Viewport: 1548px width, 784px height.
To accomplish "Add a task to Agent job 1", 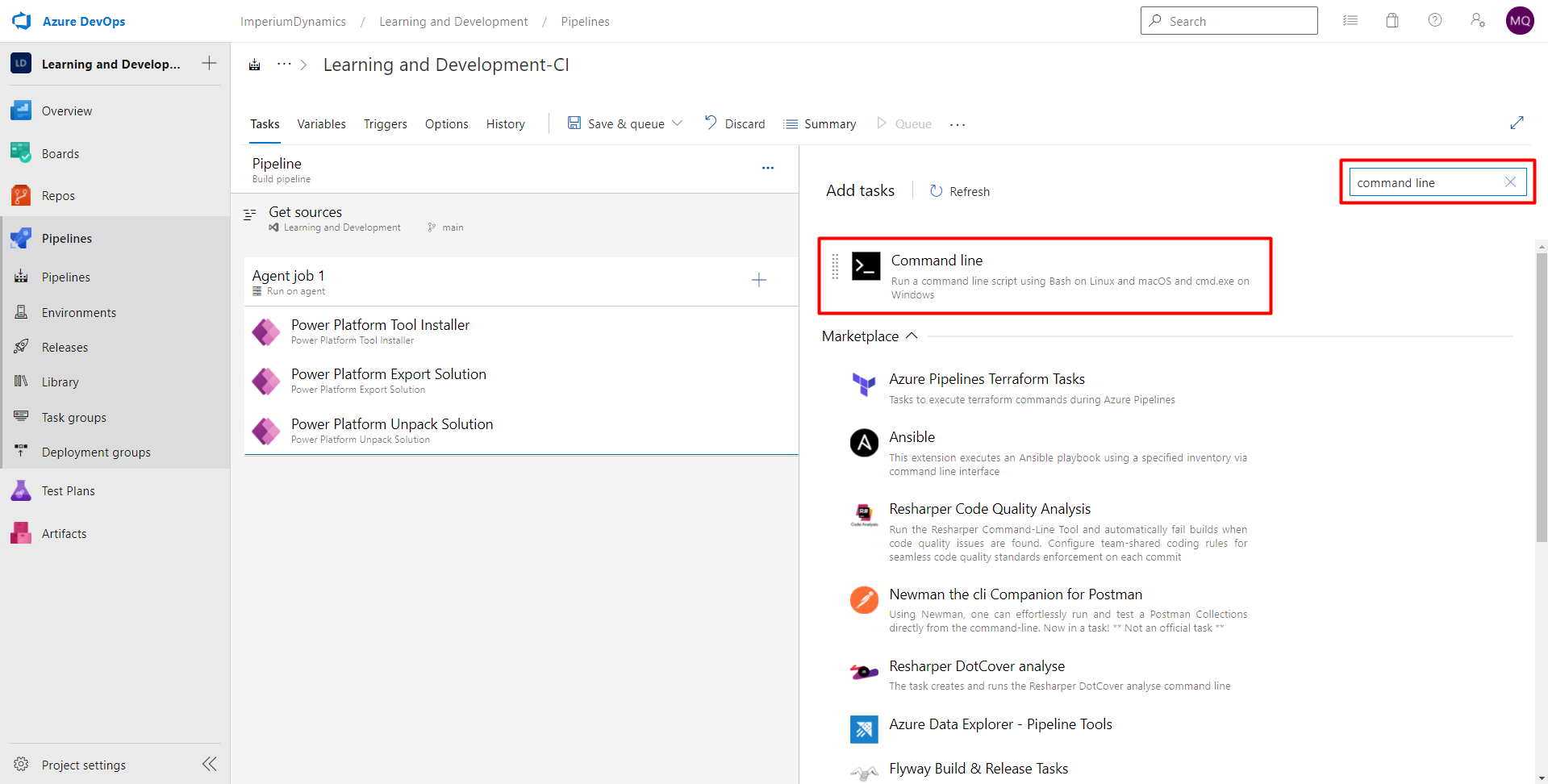I will [758, 280].
